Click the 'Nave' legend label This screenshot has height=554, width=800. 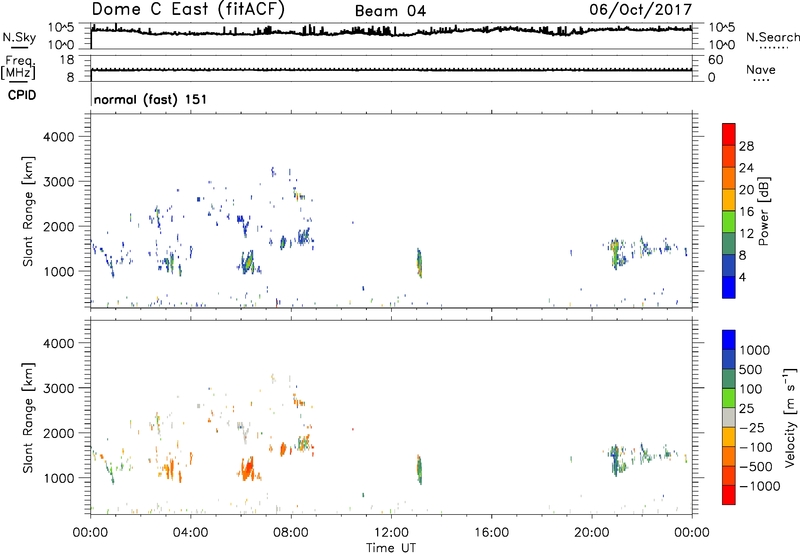[x=761, y=69]
